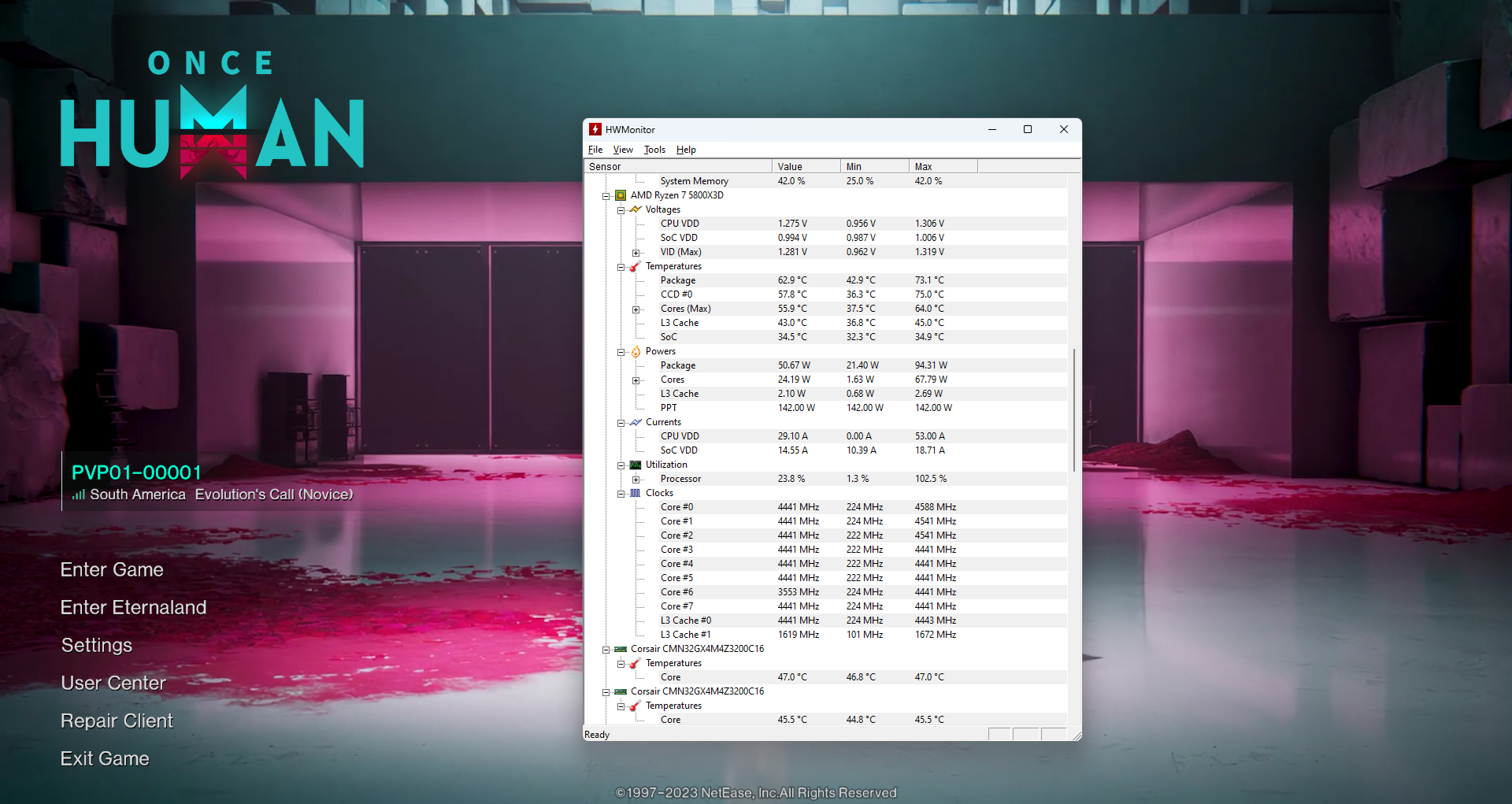Click the signal strength bars next to South America
The image size is (1512, 804).
tap(78, 495)
